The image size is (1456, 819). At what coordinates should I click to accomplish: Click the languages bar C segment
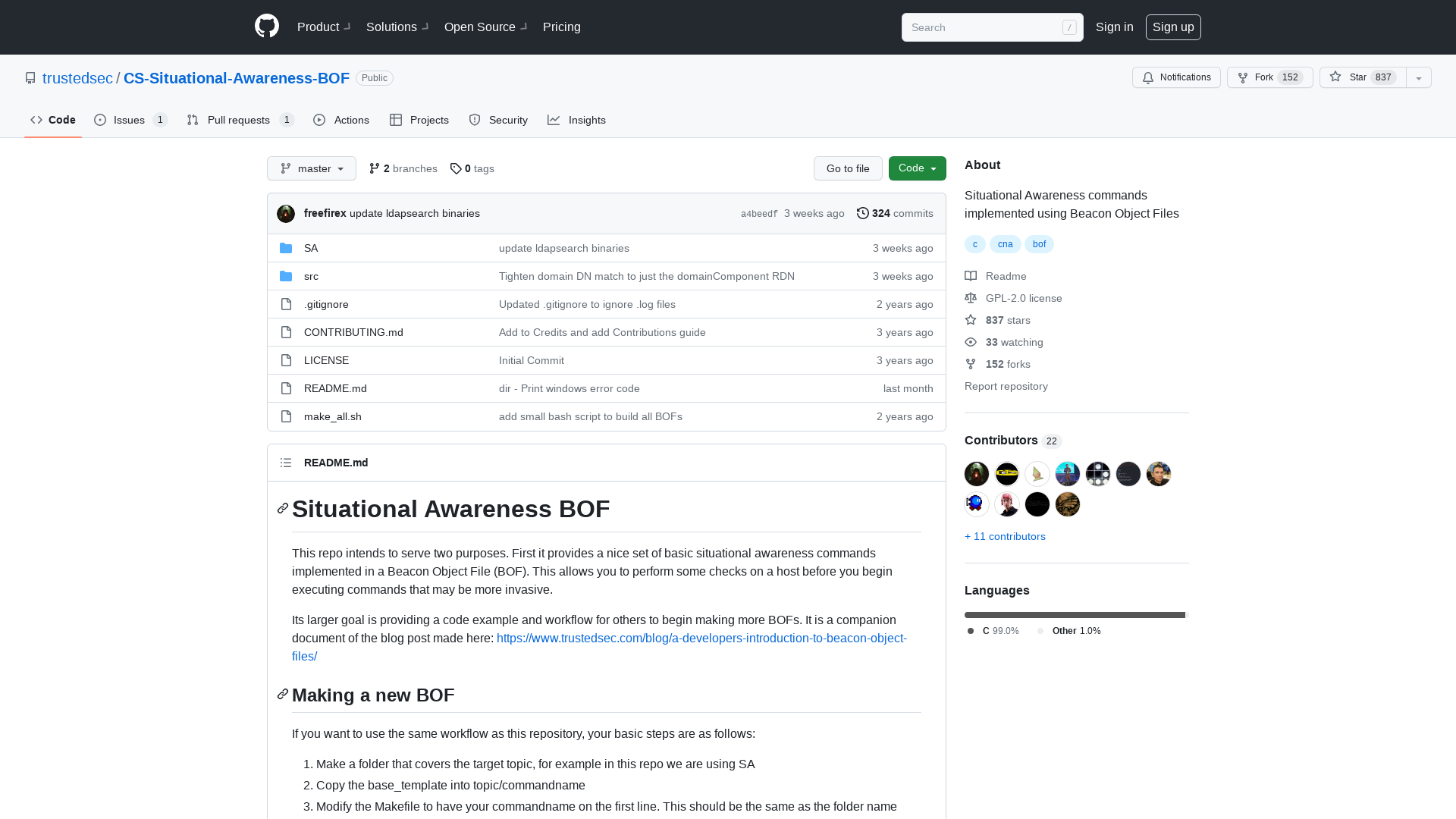1075,615
